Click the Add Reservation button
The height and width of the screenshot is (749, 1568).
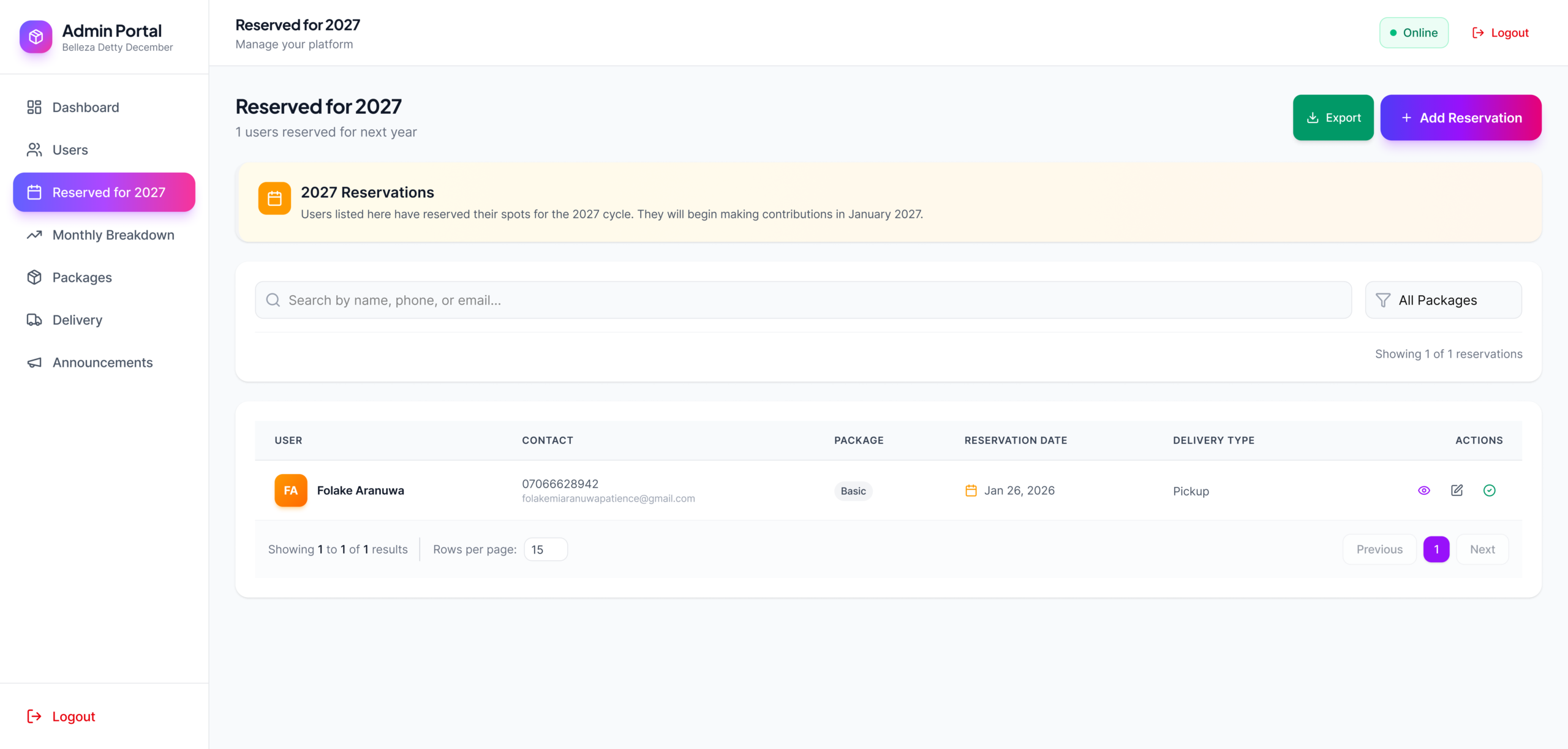coord(1460,118)
